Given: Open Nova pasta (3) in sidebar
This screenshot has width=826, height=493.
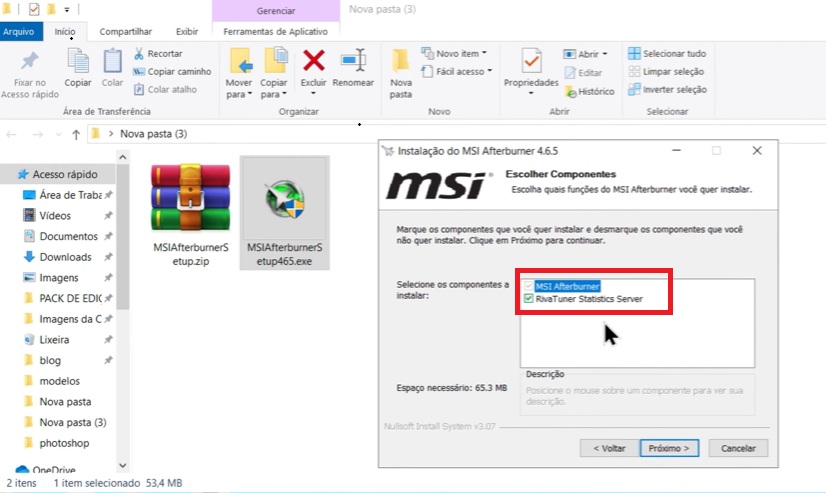Looking at the screenshot, I should [73, 422].
